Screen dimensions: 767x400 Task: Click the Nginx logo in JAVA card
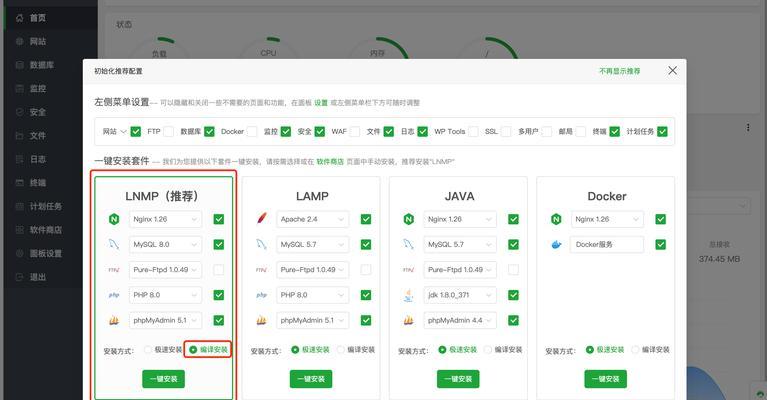point(408,219)
